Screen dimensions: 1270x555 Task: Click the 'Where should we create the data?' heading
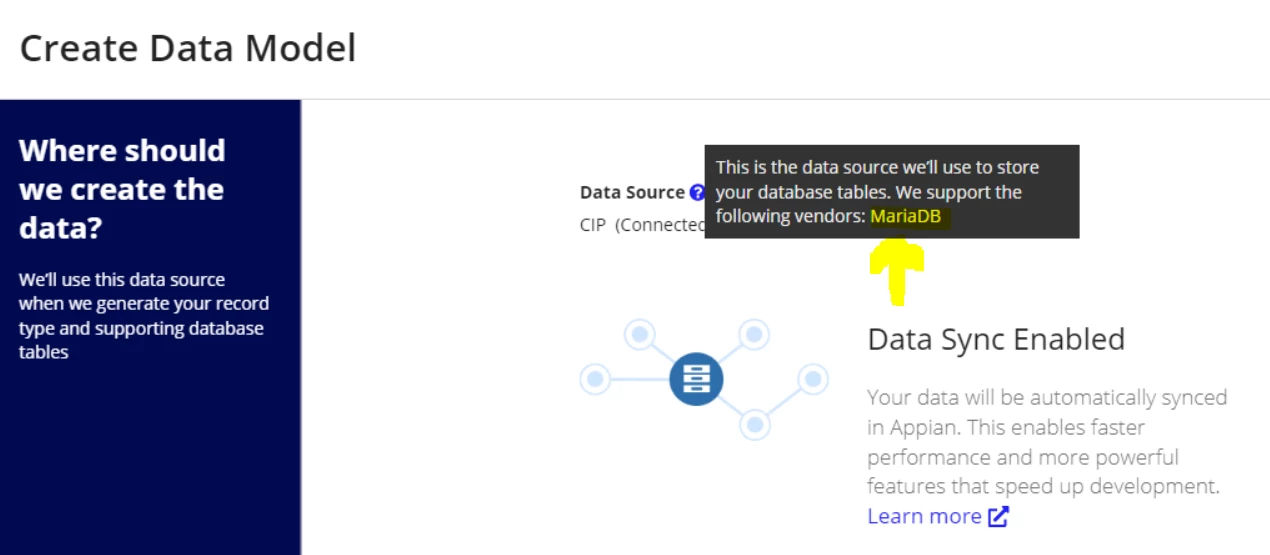[x=122, y=189]
